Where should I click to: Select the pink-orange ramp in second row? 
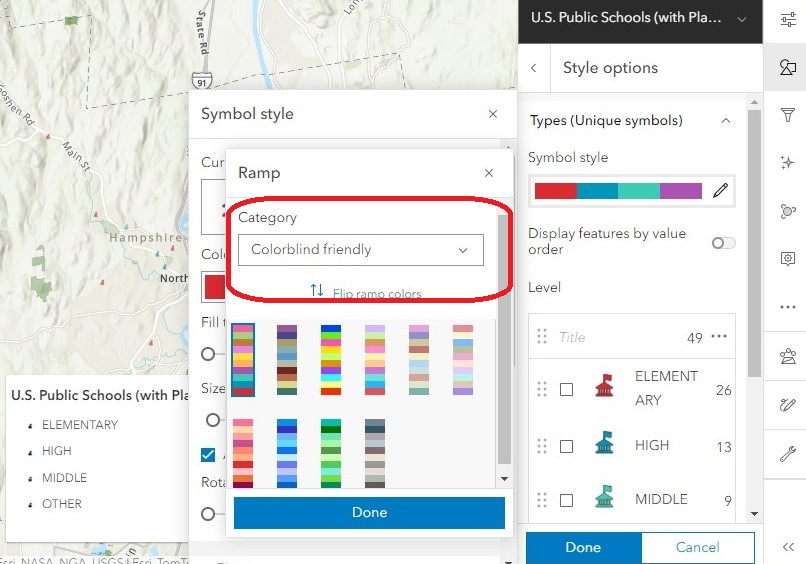click(x=243, y=453)
